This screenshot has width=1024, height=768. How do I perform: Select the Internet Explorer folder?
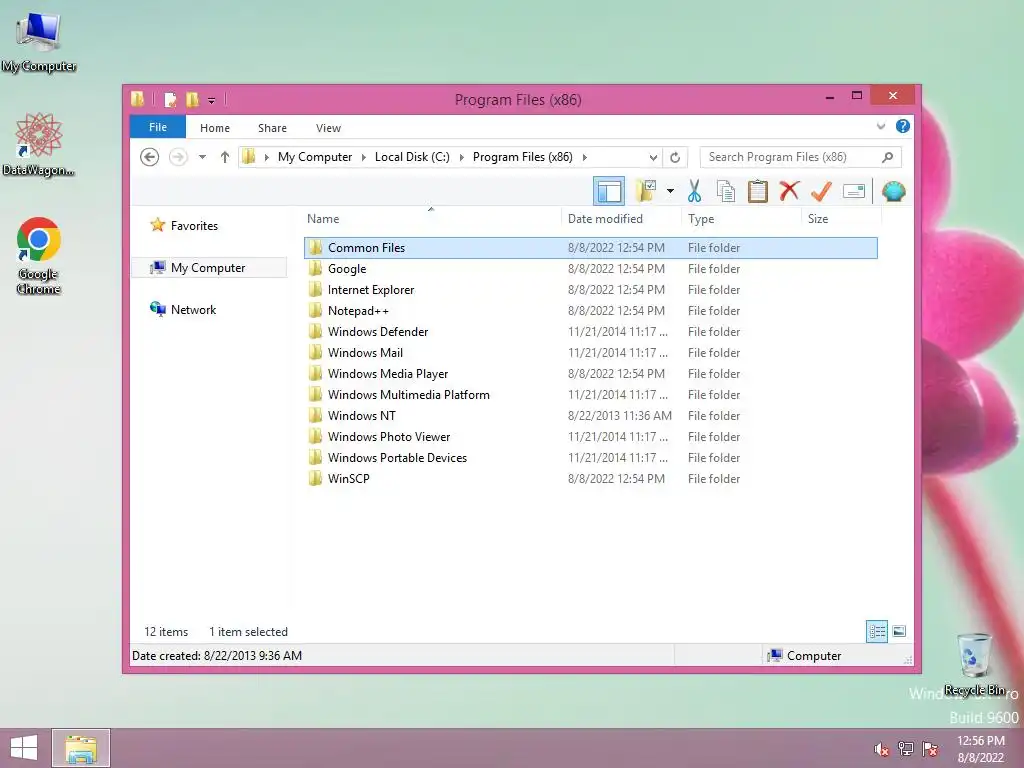[x=591, y=289]
